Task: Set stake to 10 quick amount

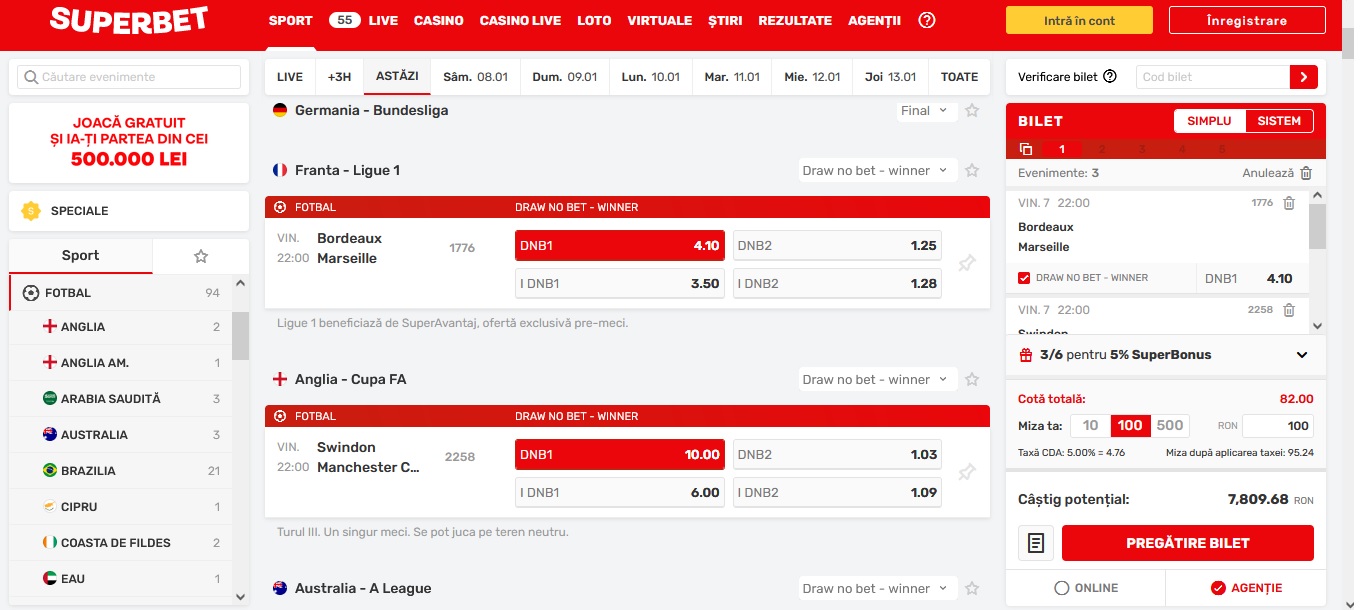Action: point(1090,425)
